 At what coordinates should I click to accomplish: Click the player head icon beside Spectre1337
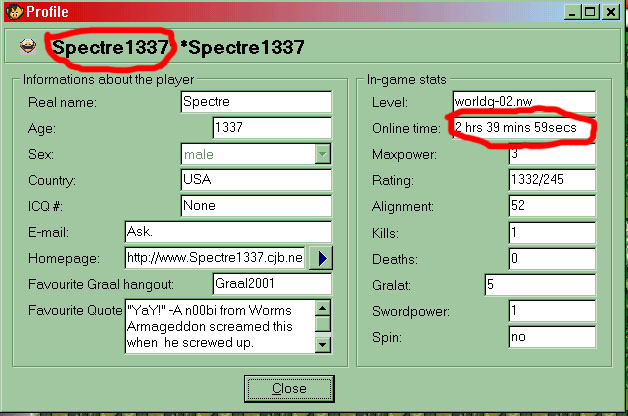pyautogui.click(x=31, y=47)
